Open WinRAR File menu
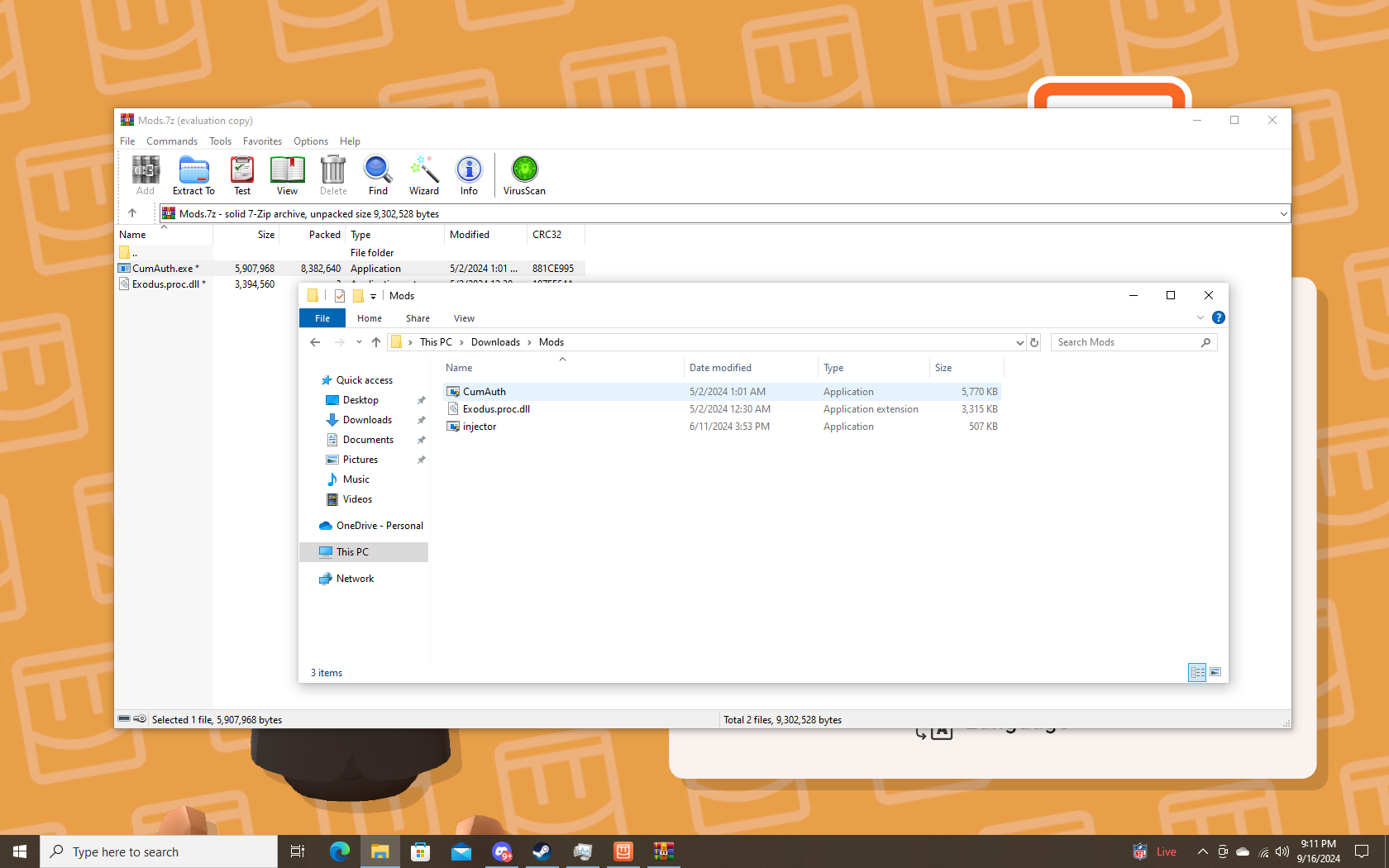The height and width of the screenshot is (868, 1389). click(127, 141)
